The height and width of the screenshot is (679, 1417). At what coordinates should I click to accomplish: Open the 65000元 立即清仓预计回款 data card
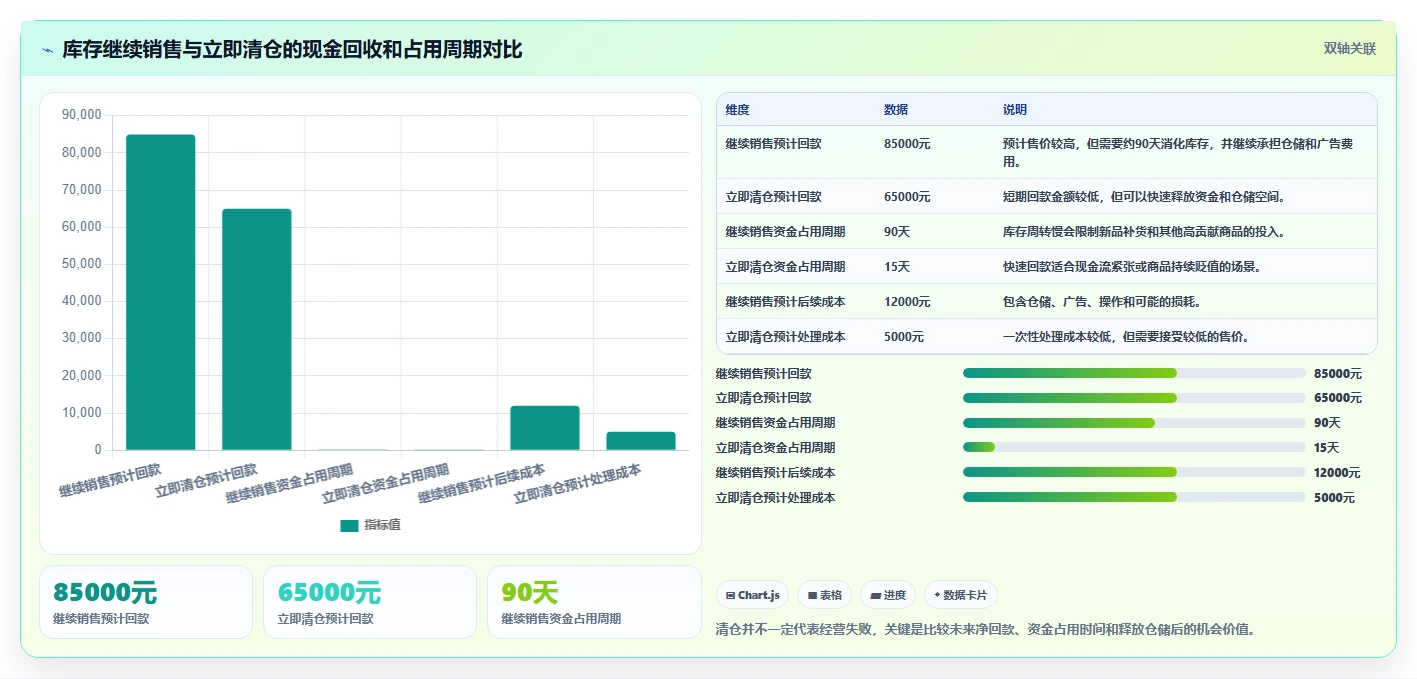pyautogui.click(x=370, y=602)
